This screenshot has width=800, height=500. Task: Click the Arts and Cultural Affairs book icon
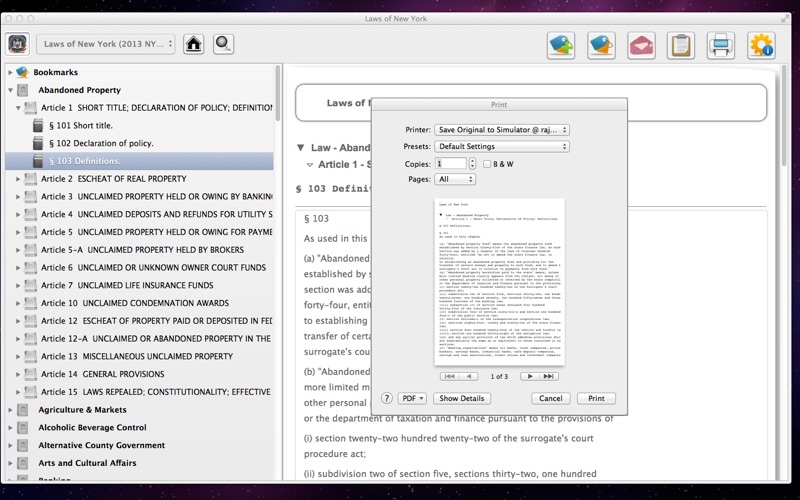[22, 463]
